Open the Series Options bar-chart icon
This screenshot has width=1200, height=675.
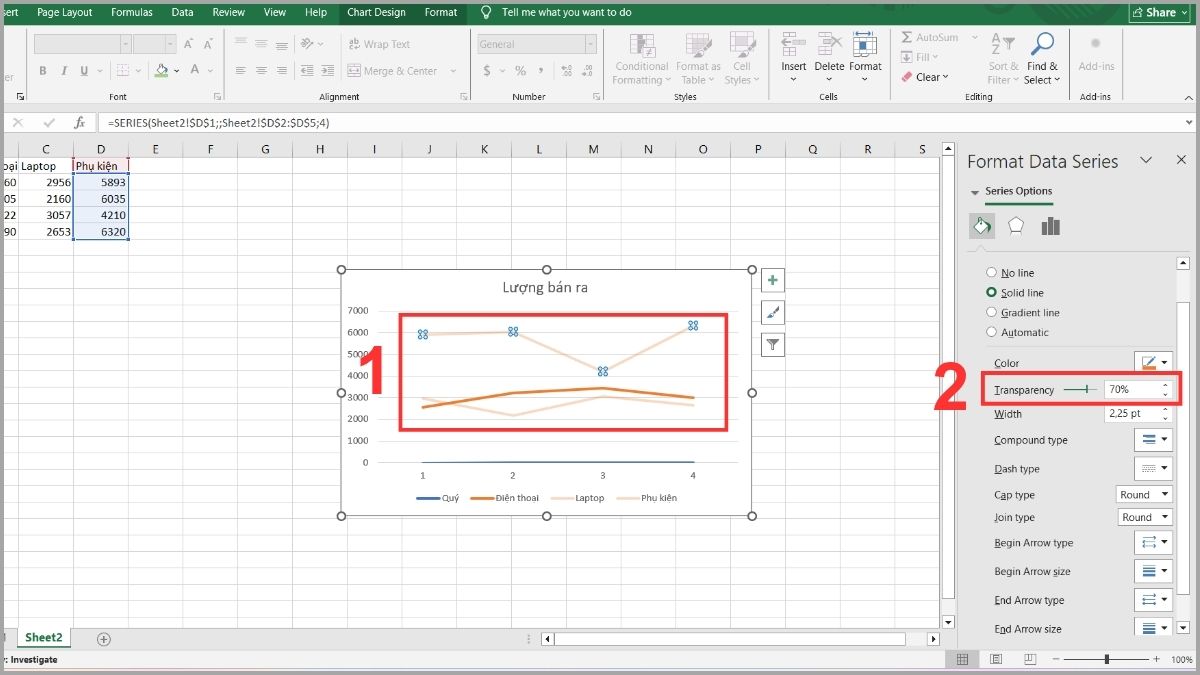point(1050,226)
